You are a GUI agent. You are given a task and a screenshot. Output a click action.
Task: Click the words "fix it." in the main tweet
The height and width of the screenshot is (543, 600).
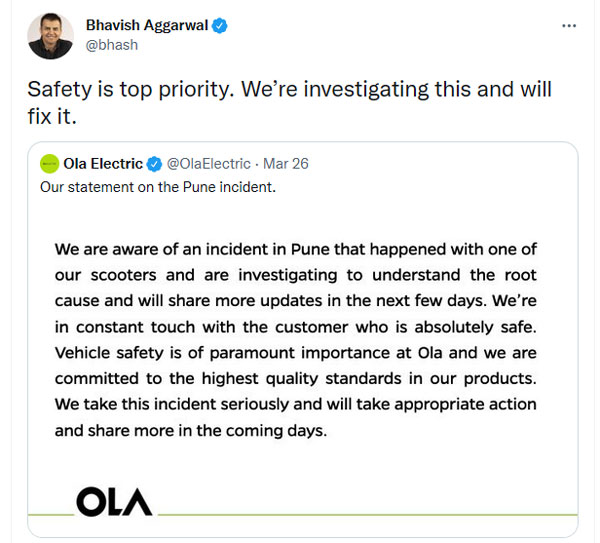point(51,116)
